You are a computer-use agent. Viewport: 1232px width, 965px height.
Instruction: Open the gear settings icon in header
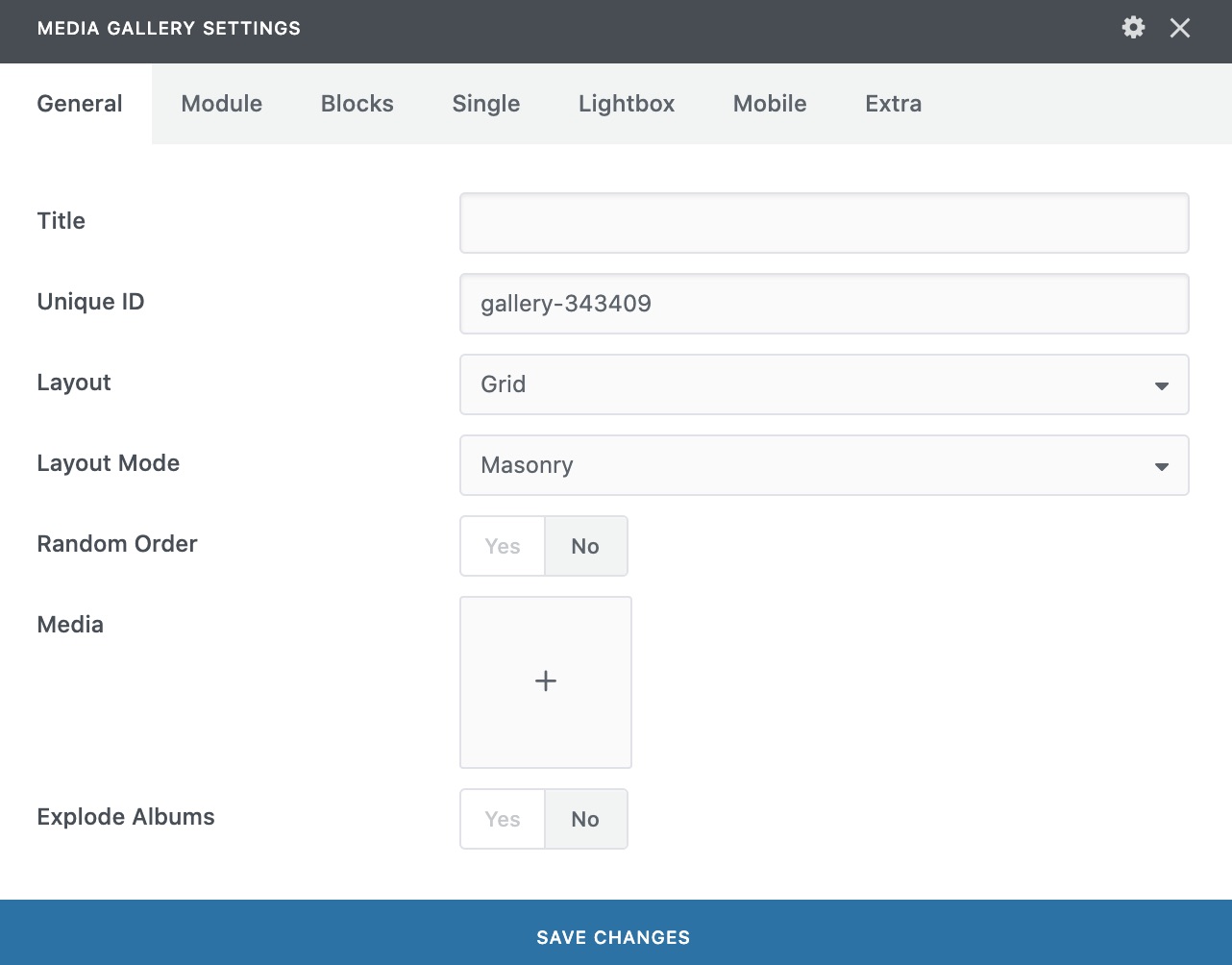1133,28
